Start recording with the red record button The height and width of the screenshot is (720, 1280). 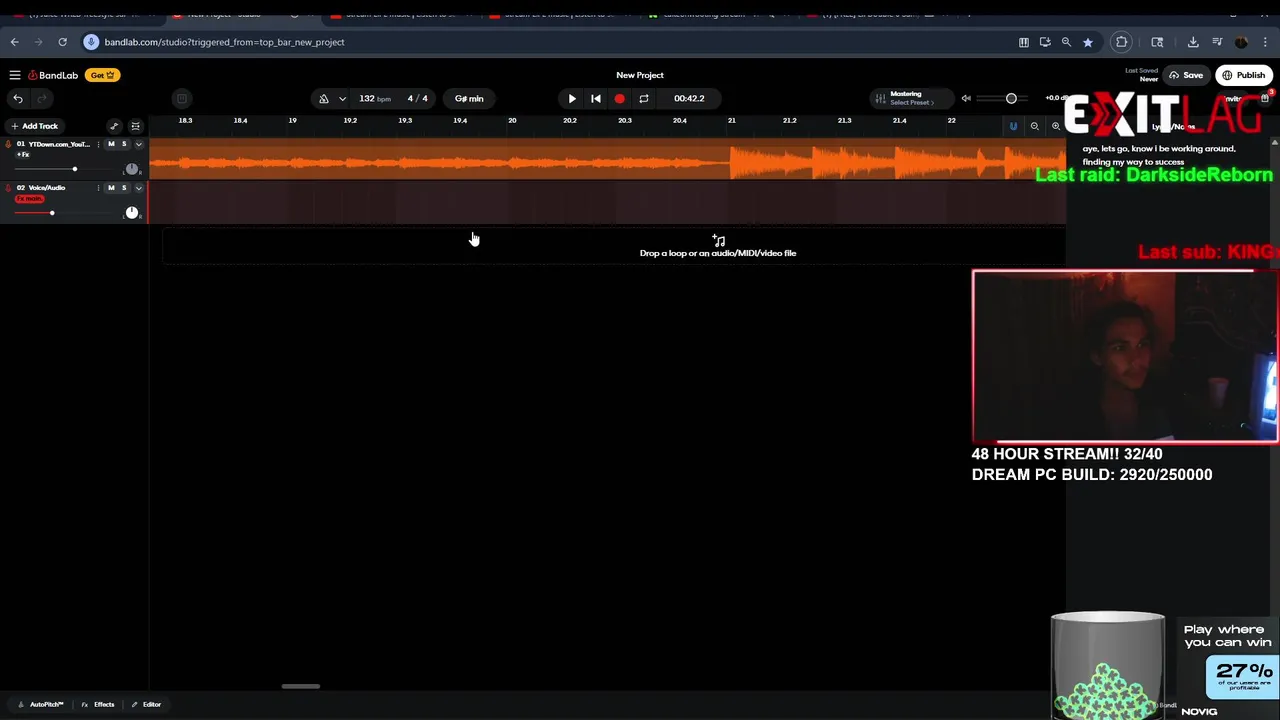click(619, 99)
